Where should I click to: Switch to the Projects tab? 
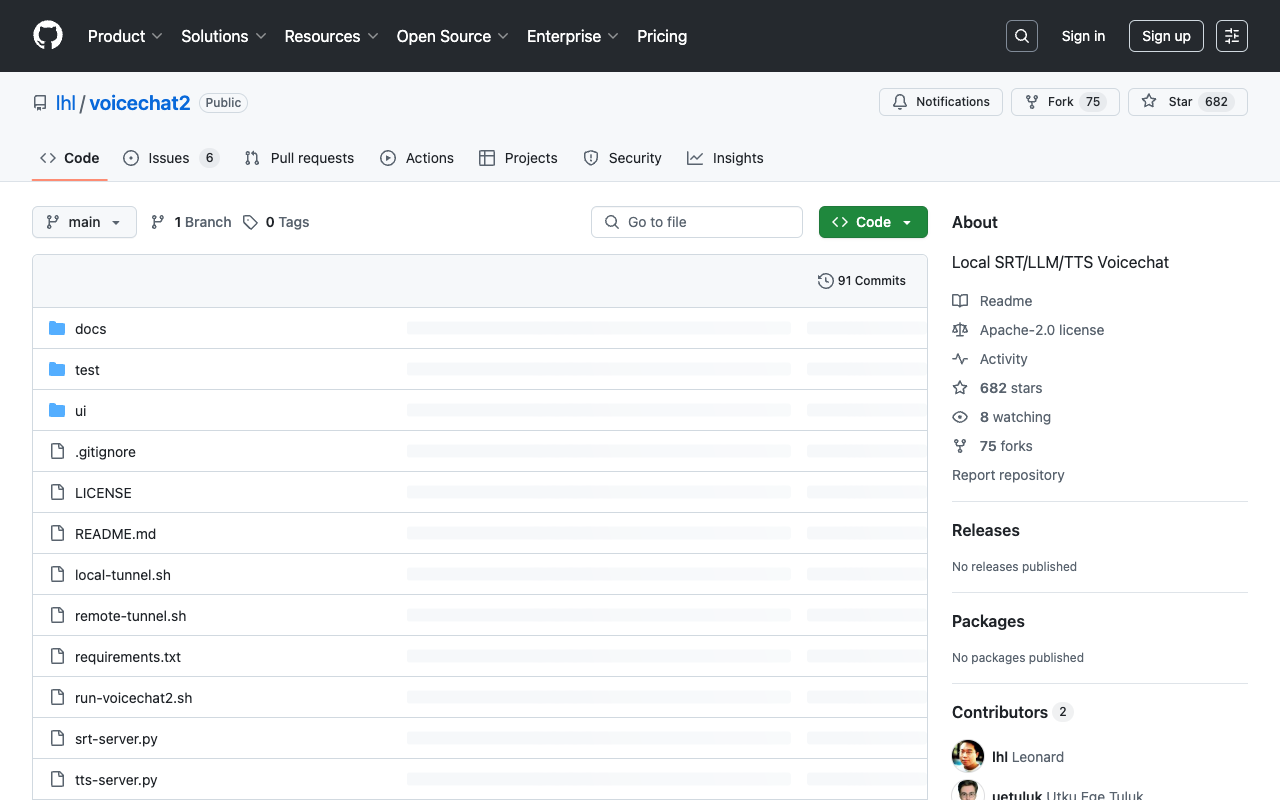click(x=518, y=158)
